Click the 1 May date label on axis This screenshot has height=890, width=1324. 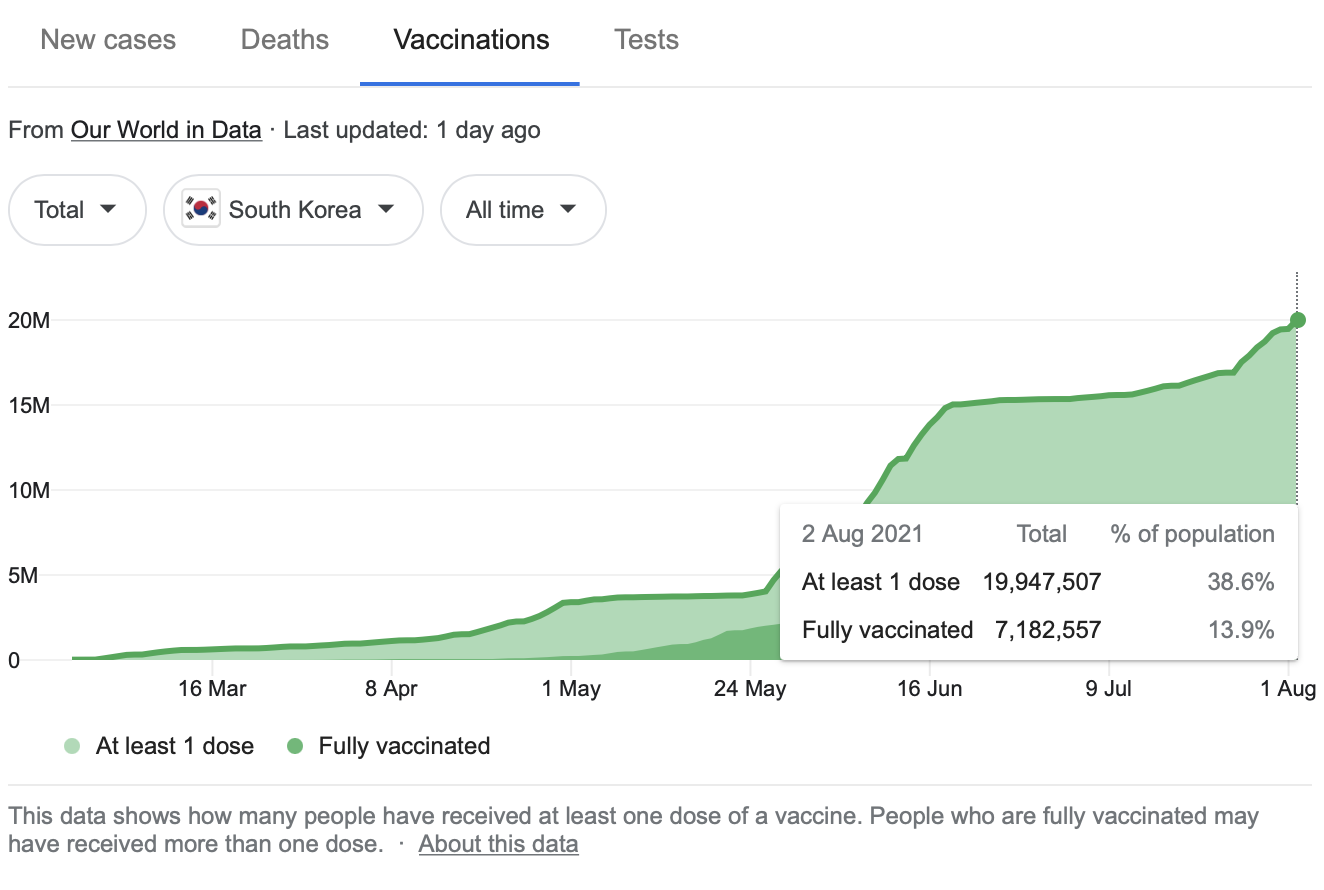(x=571, y=689)
